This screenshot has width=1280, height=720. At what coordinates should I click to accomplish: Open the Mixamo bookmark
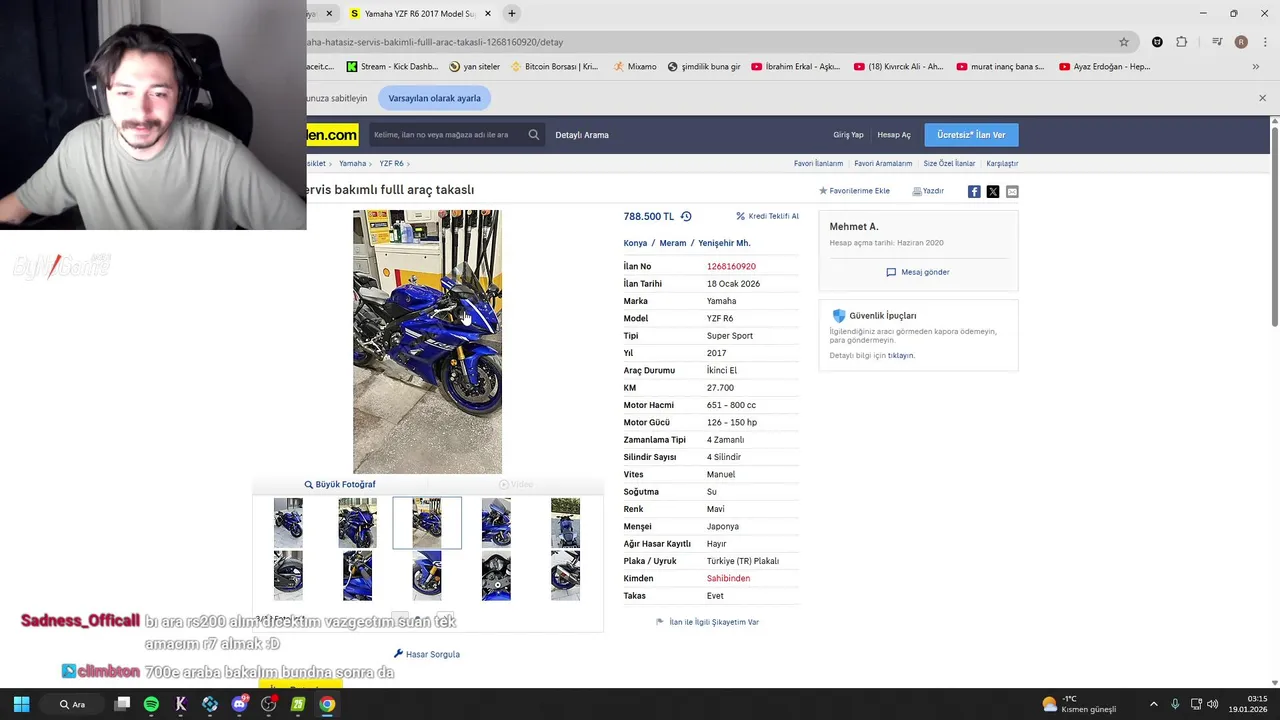(x=635, y=67)
